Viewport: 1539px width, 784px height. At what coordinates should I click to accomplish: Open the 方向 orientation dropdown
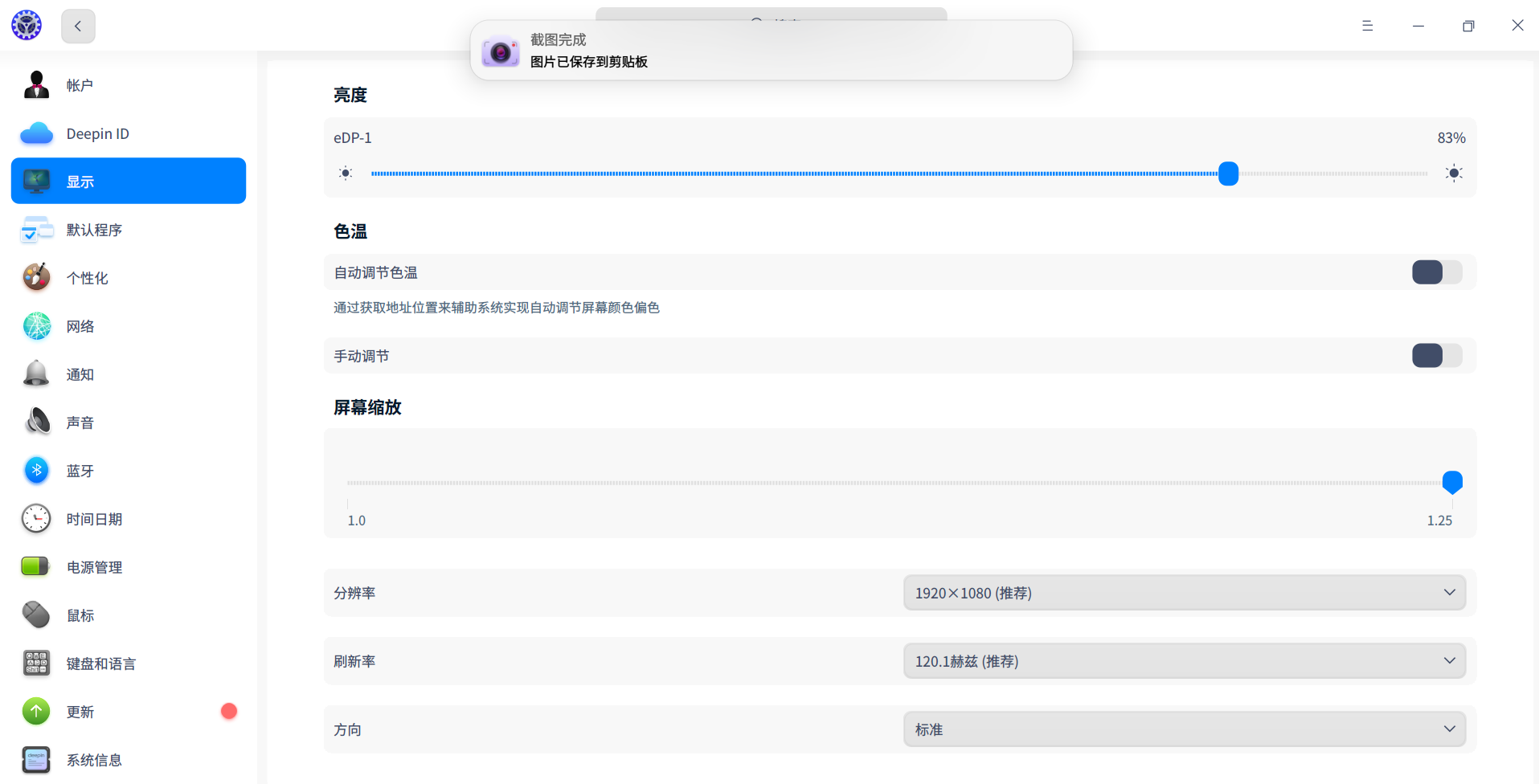coord(1185,729)
